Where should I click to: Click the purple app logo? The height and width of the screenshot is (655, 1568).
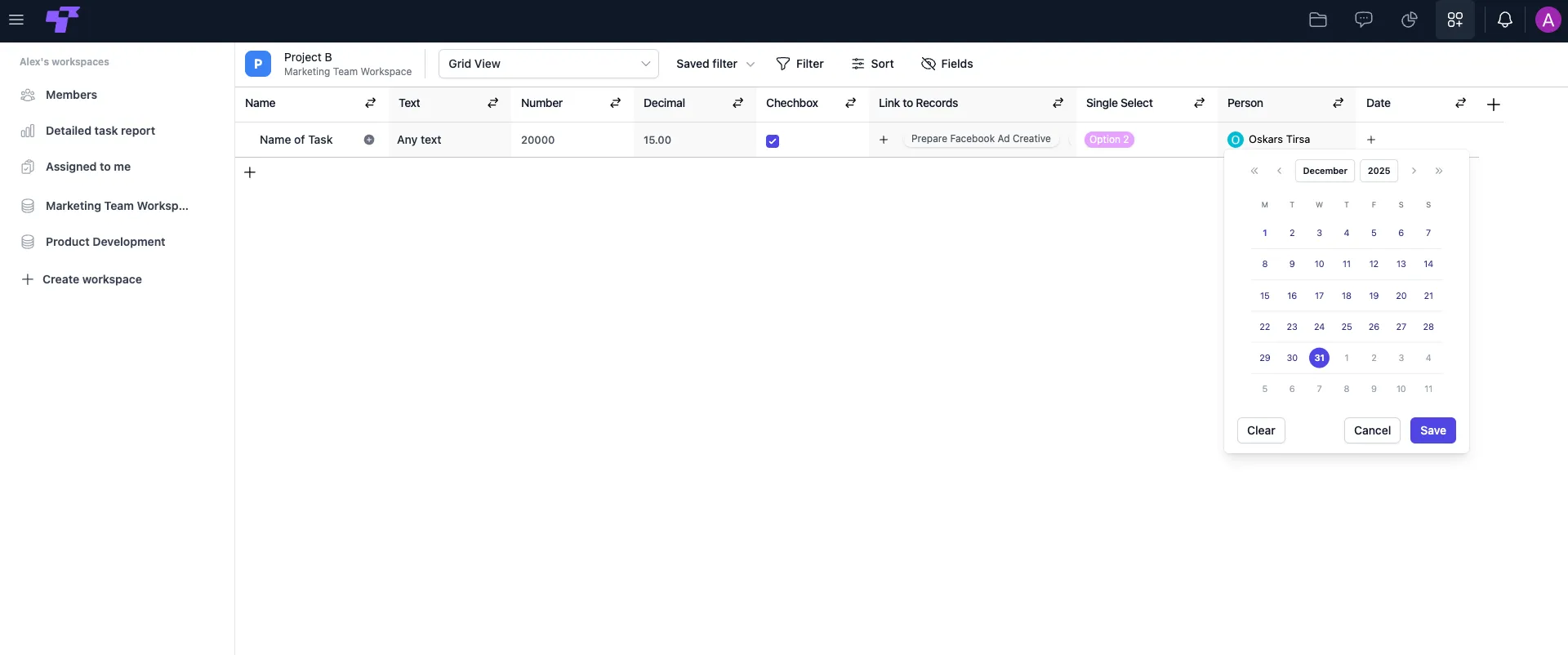(63, 20)
